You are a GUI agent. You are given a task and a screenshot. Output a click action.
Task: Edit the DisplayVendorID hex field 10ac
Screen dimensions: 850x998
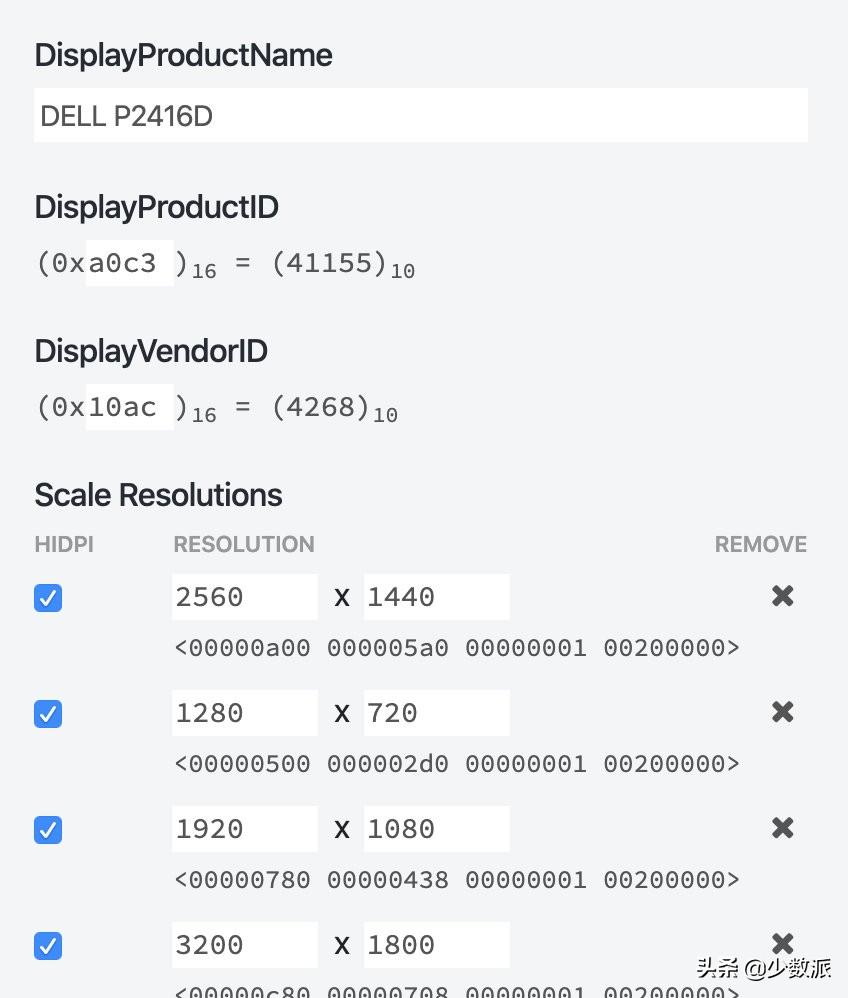(129, 407)
